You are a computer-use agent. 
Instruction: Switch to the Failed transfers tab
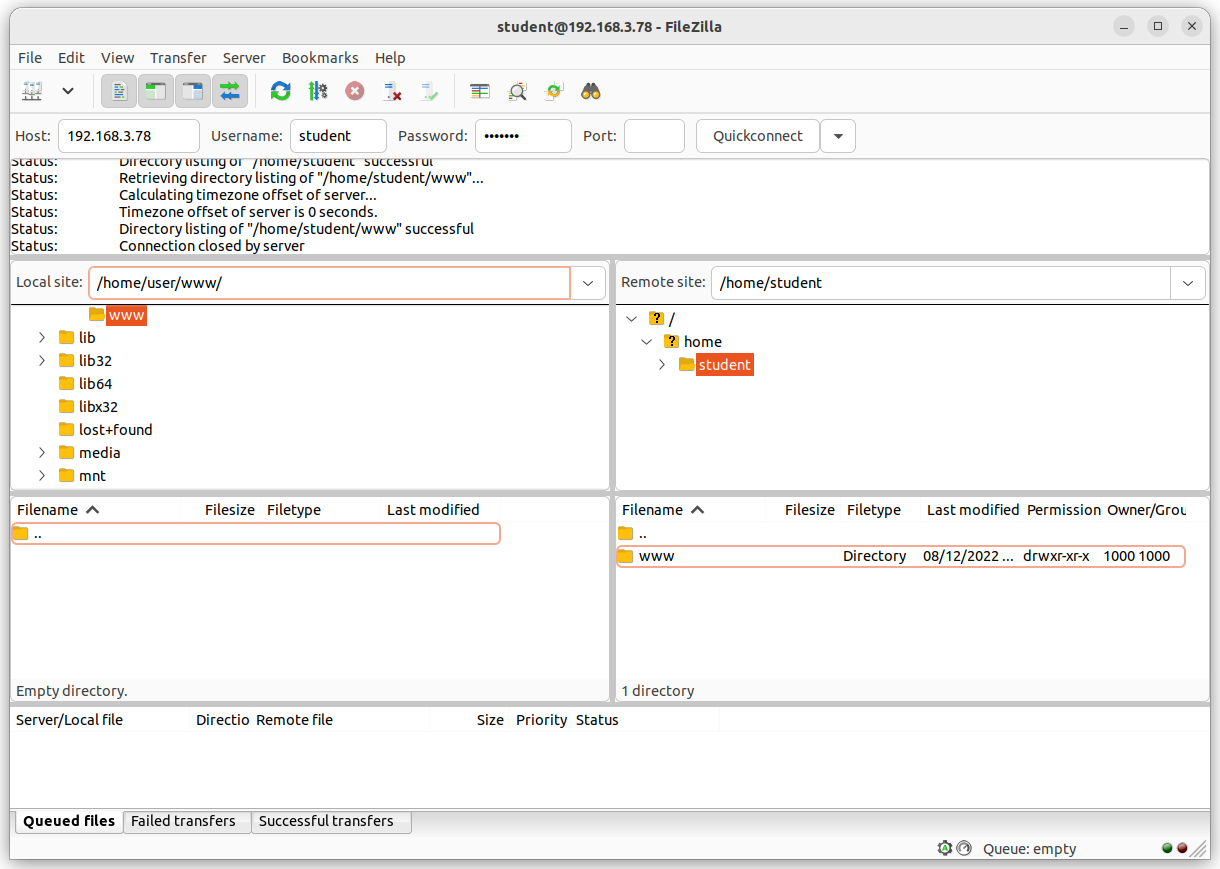(x=186, y=820)
